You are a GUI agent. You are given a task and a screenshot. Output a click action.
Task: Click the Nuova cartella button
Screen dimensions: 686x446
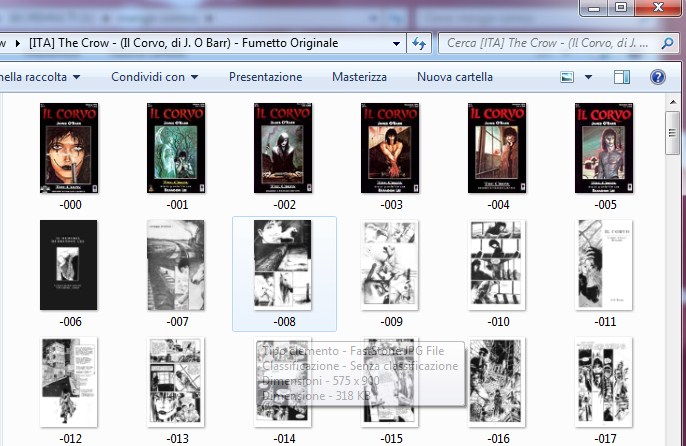[455, 77]
